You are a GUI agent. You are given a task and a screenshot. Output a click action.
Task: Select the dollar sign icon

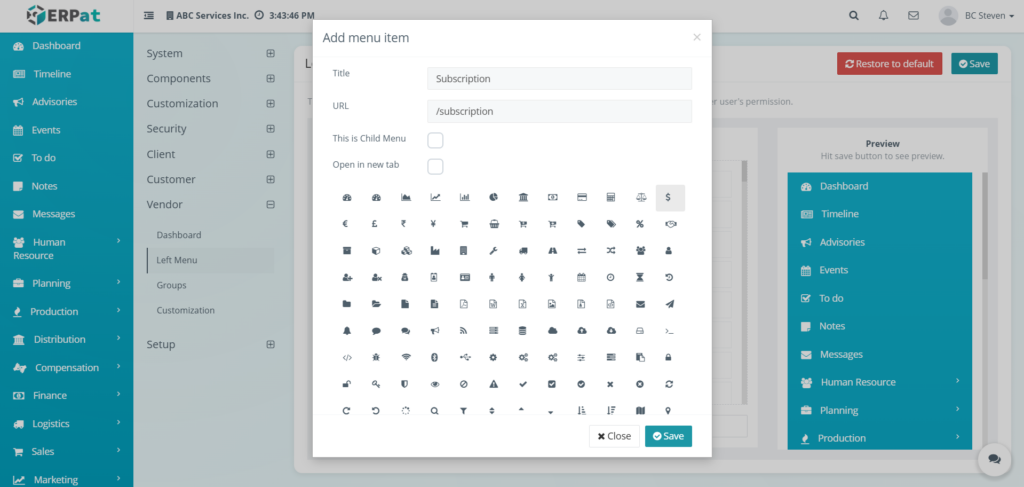[669, 198]
